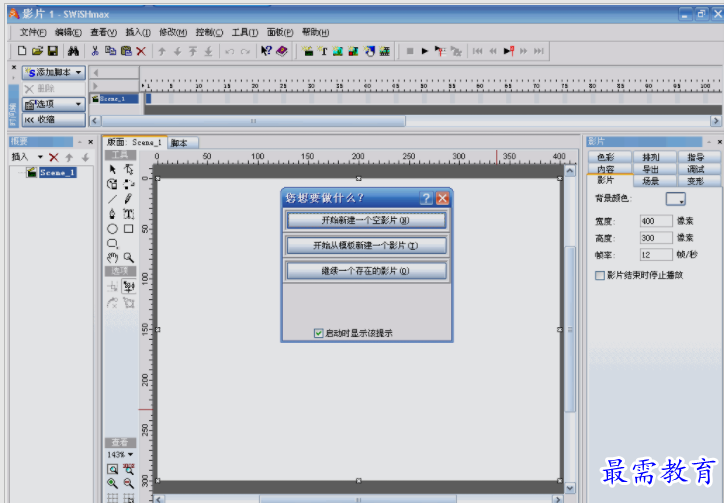724x503 pixels.
Task: Click the context help arrow-question icon
Action: (x=266, y=51)
